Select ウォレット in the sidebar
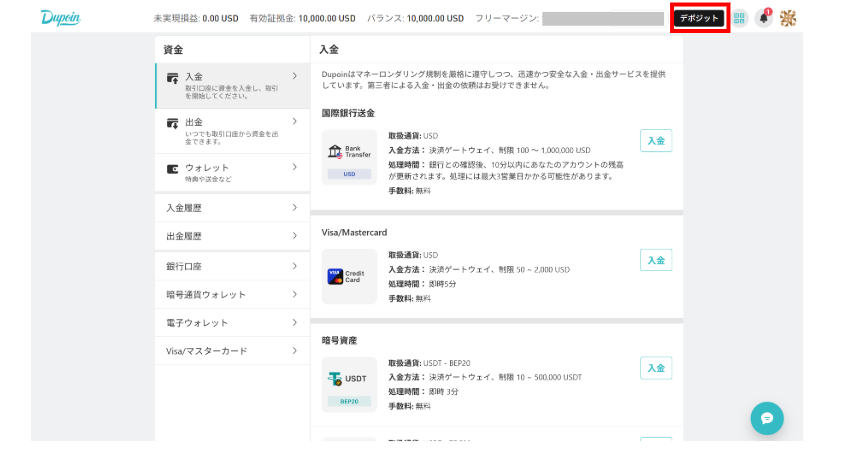The height and width of the screenshot is (450, 842). coord(232,172)
